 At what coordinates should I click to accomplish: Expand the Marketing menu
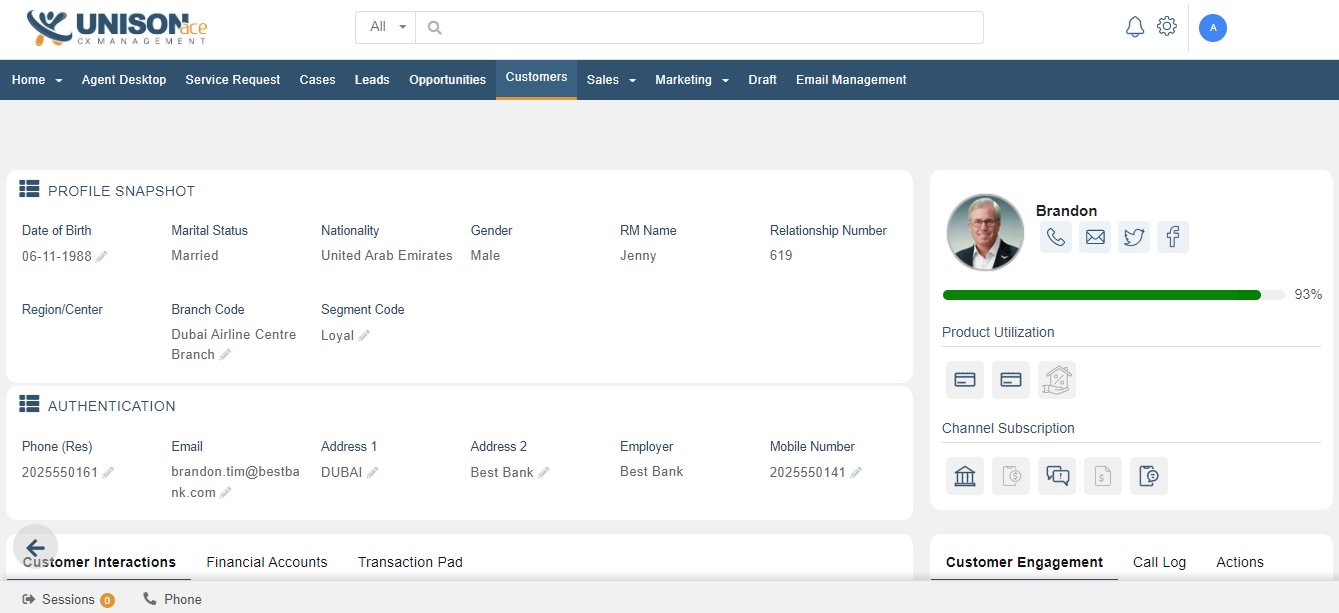coord(691,78)
